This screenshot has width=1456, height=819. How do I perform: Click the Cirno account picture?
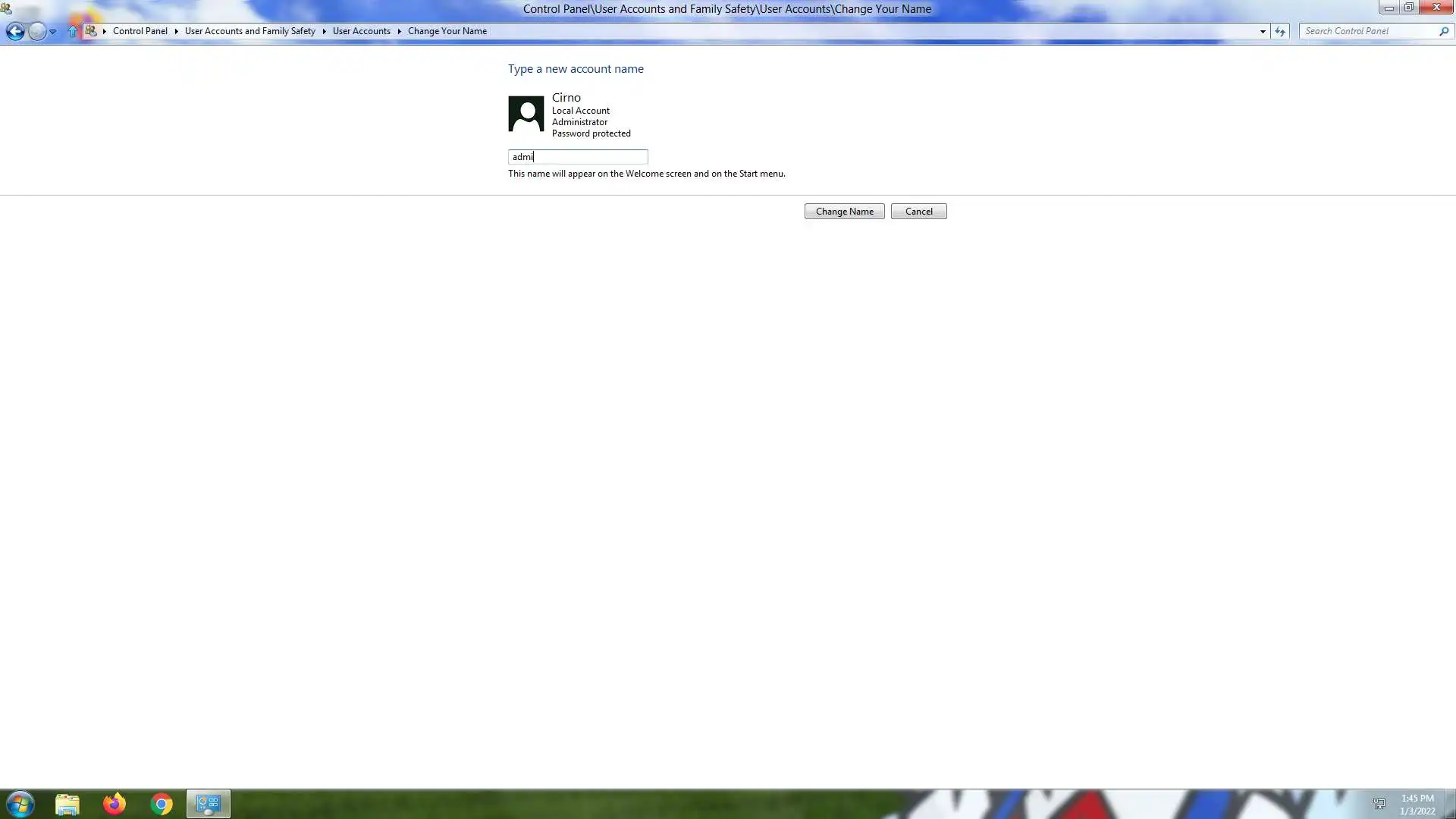tap(526, 114)
